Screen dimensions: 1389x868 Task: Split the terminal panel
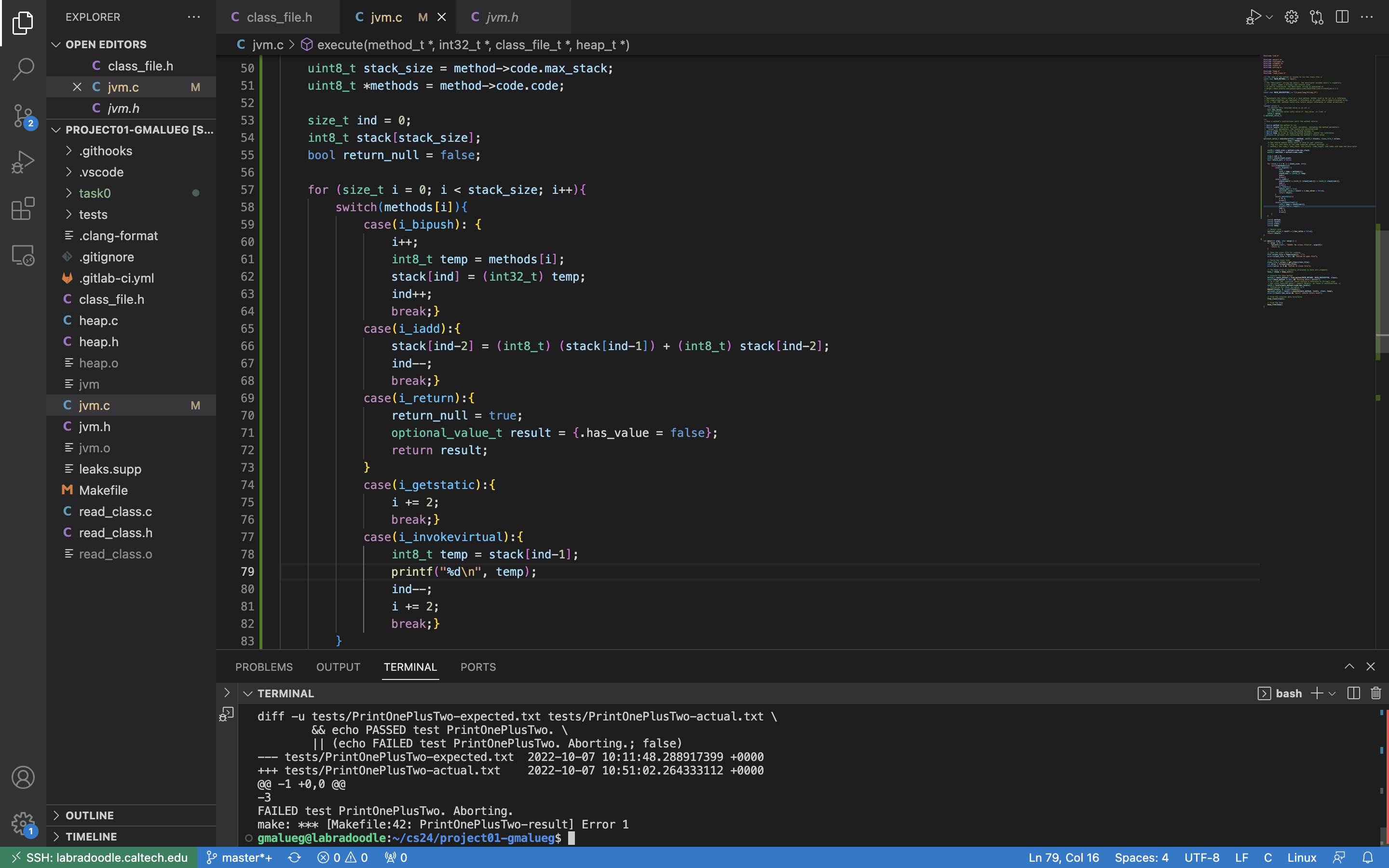pos(1353,693)
